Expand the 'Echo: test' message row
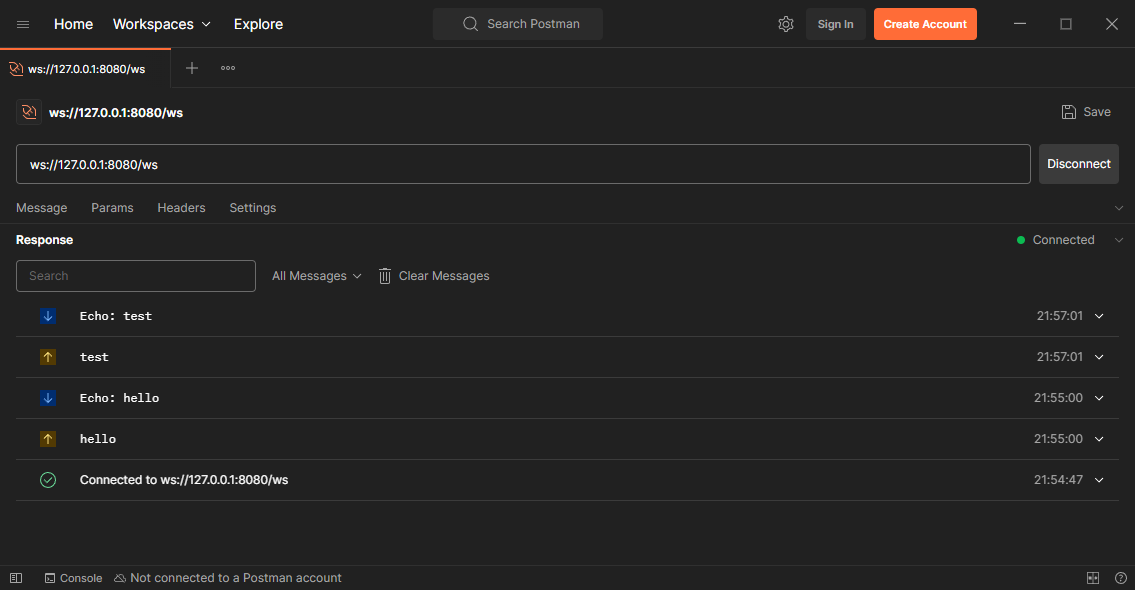Image resolution: width=1135 pixels, height=590 pixels. (1099, 316)
